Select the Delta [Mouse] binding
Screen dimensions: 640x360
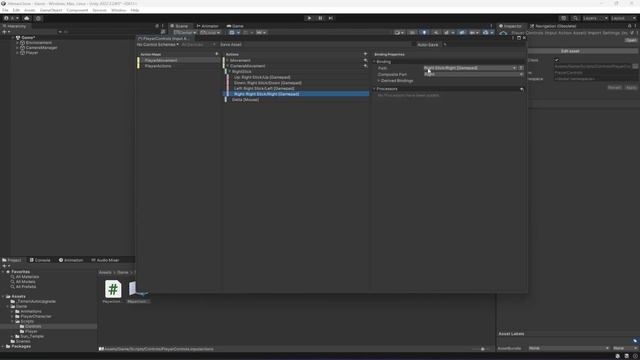click(x=245, y=100)
